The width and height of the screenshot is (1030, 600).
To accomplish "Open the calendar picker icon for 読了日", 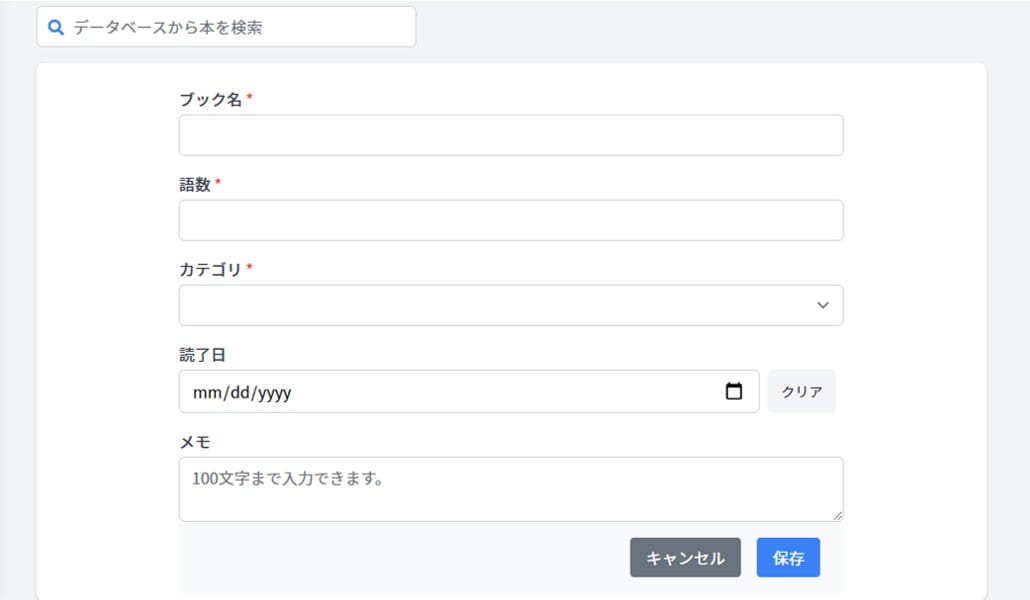I will [x=734, y=392].
